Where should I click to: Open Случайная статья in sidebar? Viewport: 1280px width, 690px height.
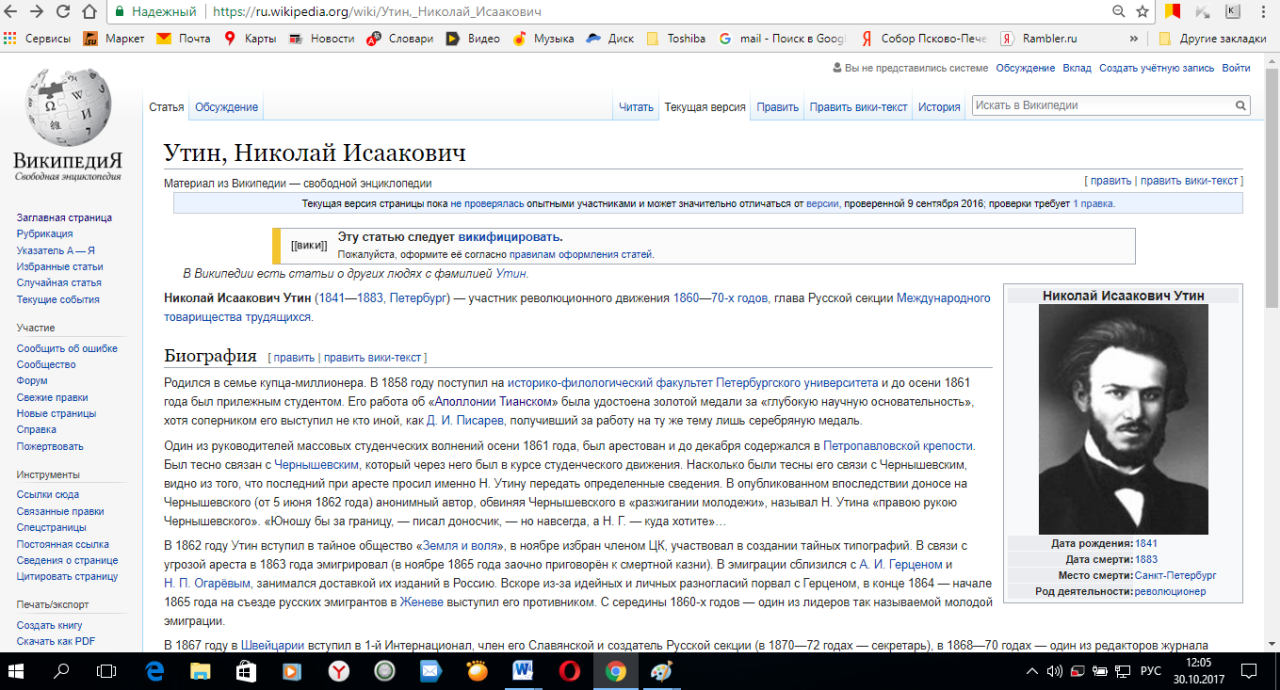coord(59,283)
